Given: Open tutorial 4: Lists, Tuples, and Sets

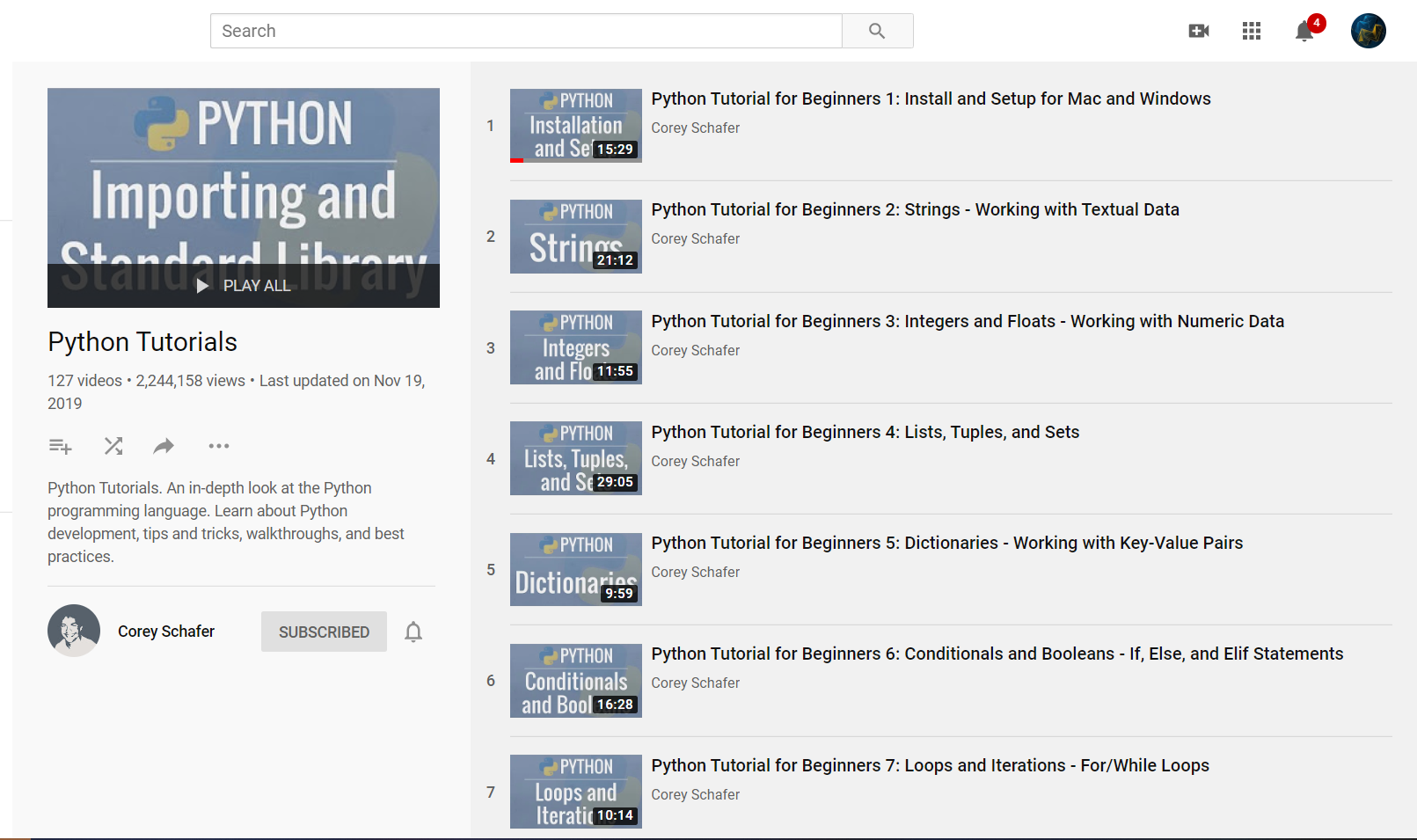Looking at the screenshot, I should click(865, 432).
